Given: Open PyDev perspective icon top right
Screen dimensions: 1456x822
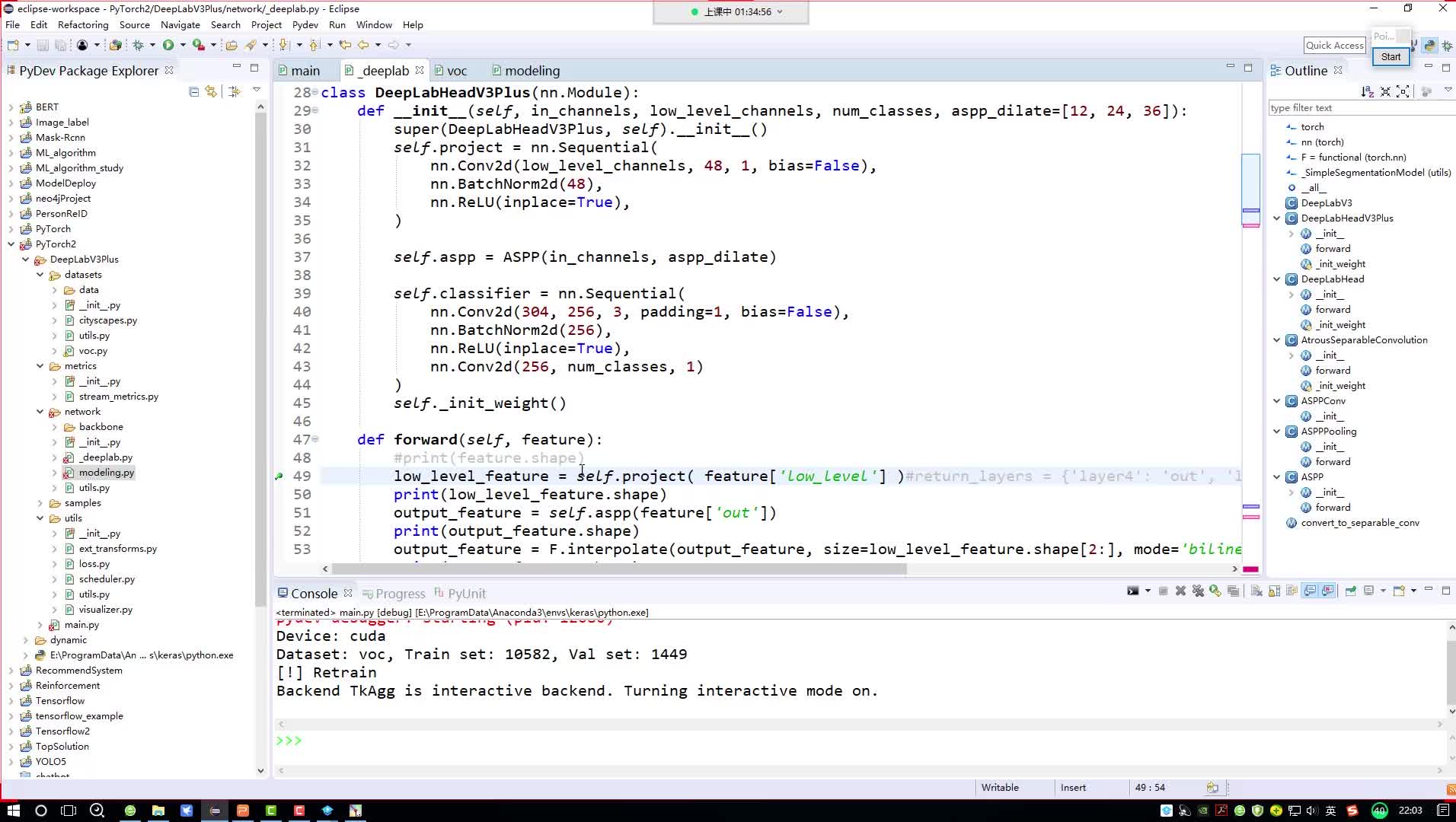Looking at the screenshot, I should (x=1429, y=46).
